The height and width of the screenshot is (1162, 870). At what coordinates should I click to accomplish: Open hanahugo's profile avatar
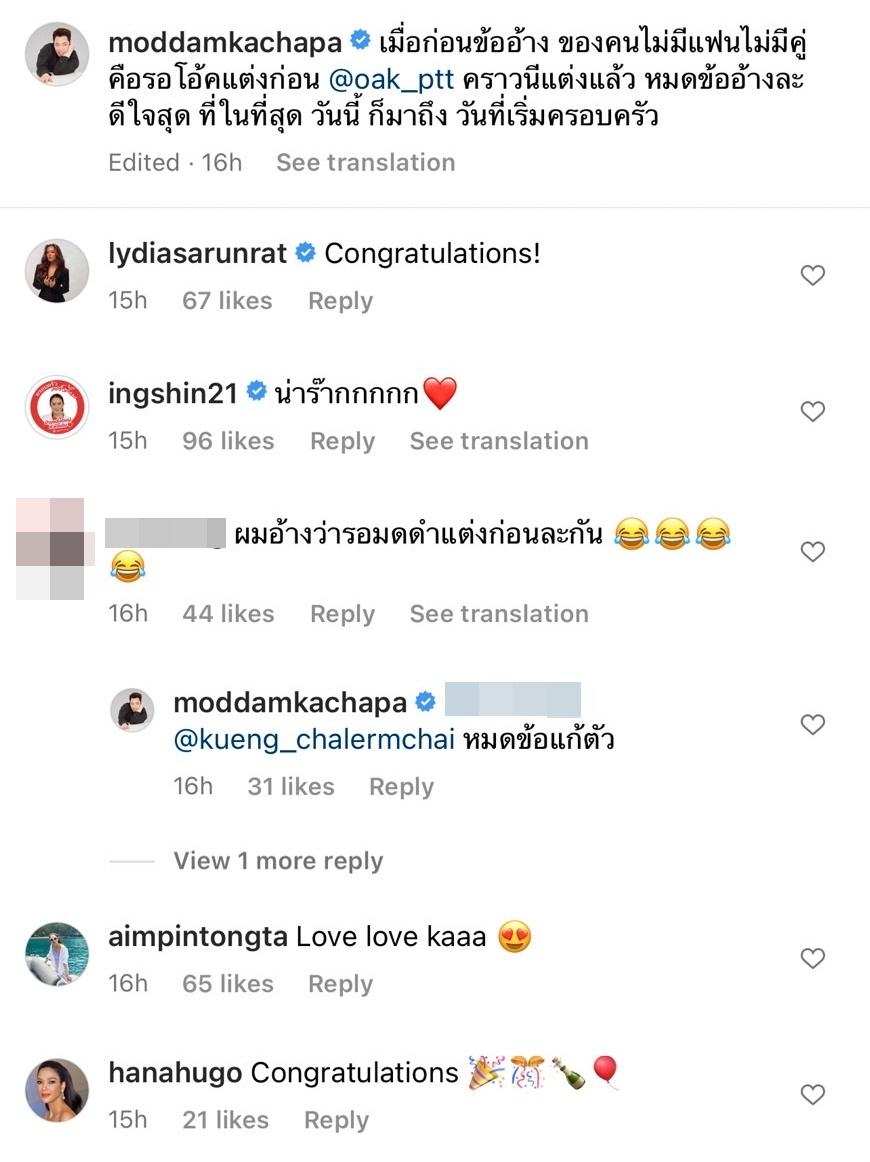coord(56,1090)
